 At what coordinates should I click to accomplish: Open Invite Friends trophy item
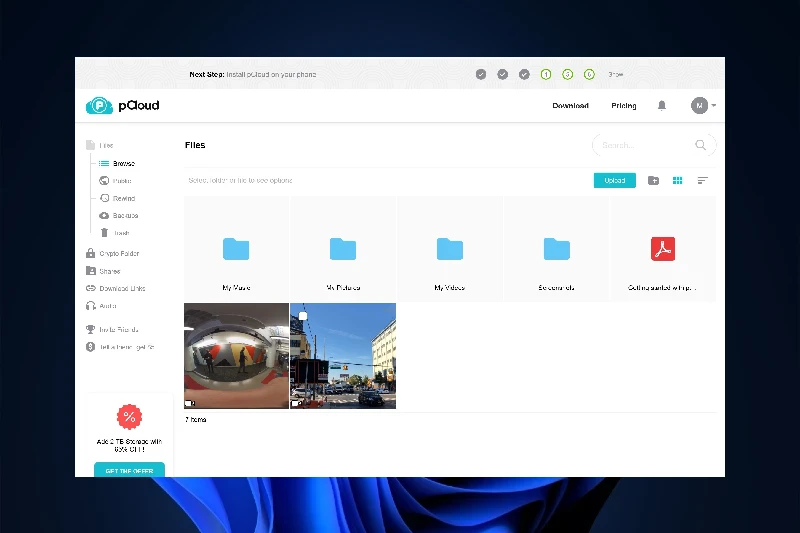click(x=112, y=329)
